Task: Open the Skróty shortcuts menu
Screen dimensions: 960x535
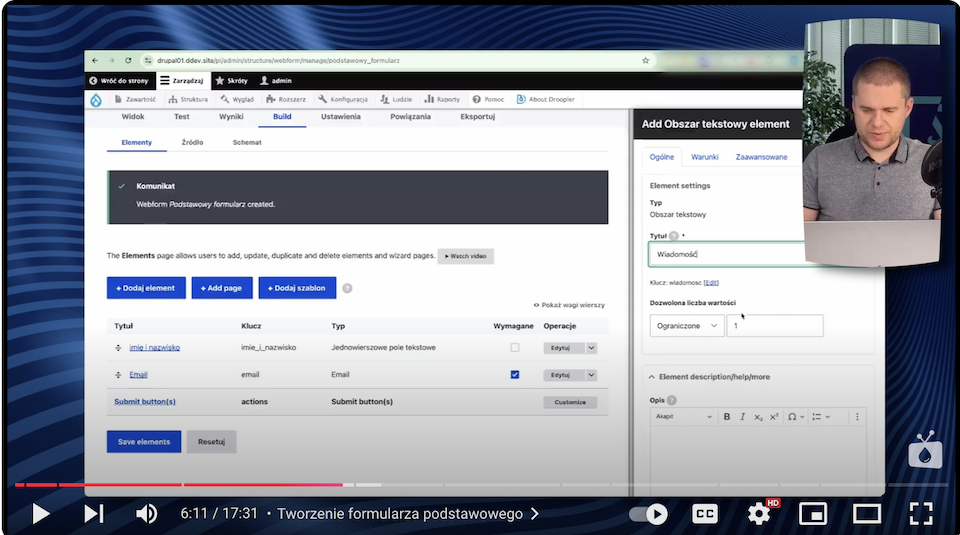Action: 231,81
